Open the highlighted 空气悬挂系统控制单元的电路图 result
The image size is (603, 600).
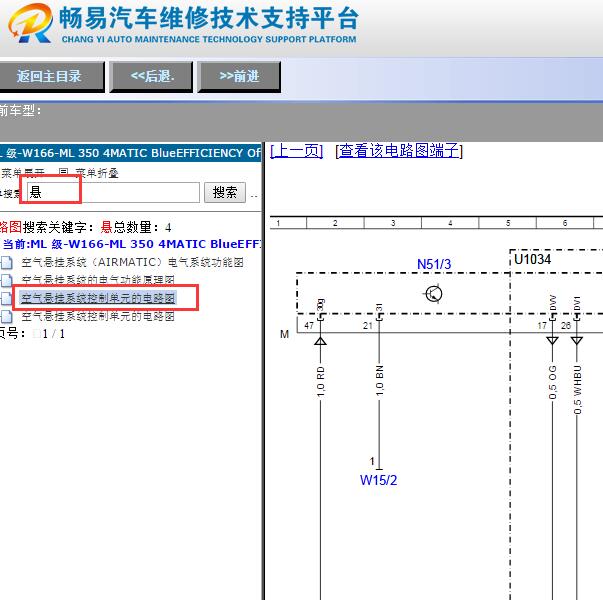tap(98, 298)
